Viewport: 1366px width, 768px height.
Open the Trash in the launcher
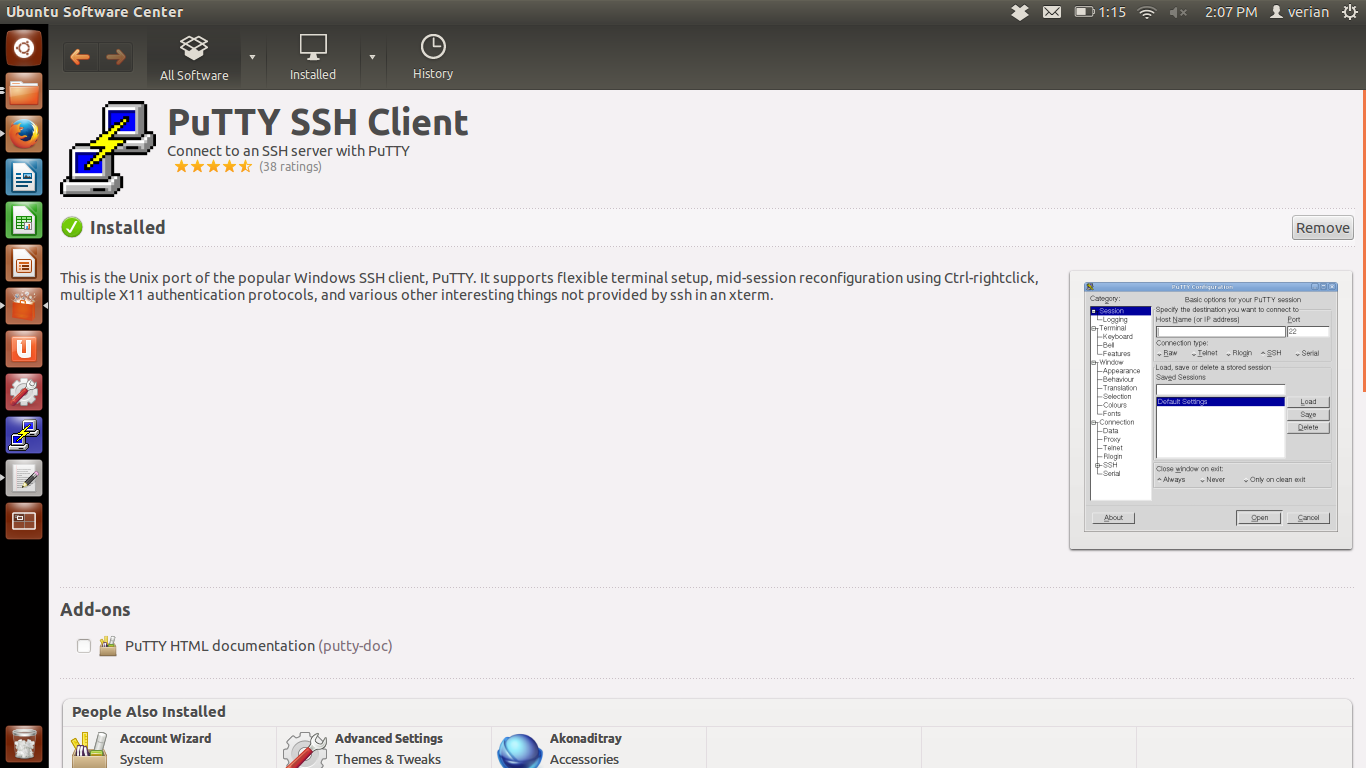[24, 745]
